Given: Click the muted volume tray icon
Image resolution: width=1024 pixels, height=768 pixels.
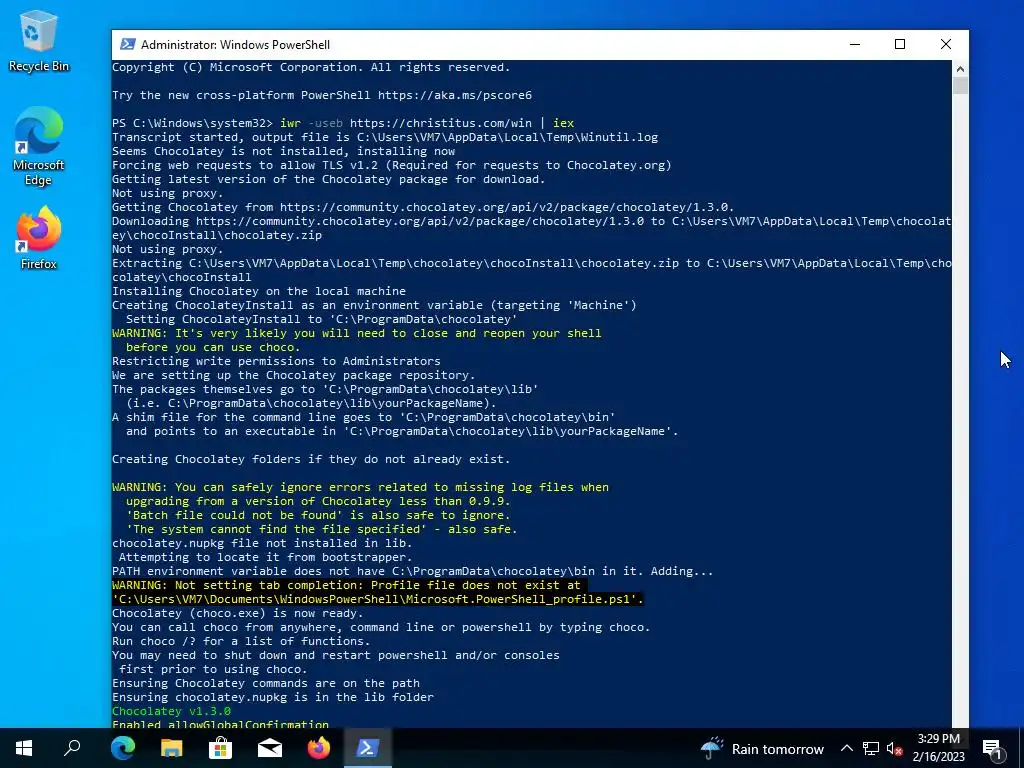Looking at the screenshot, I should (x=894, y=748).
